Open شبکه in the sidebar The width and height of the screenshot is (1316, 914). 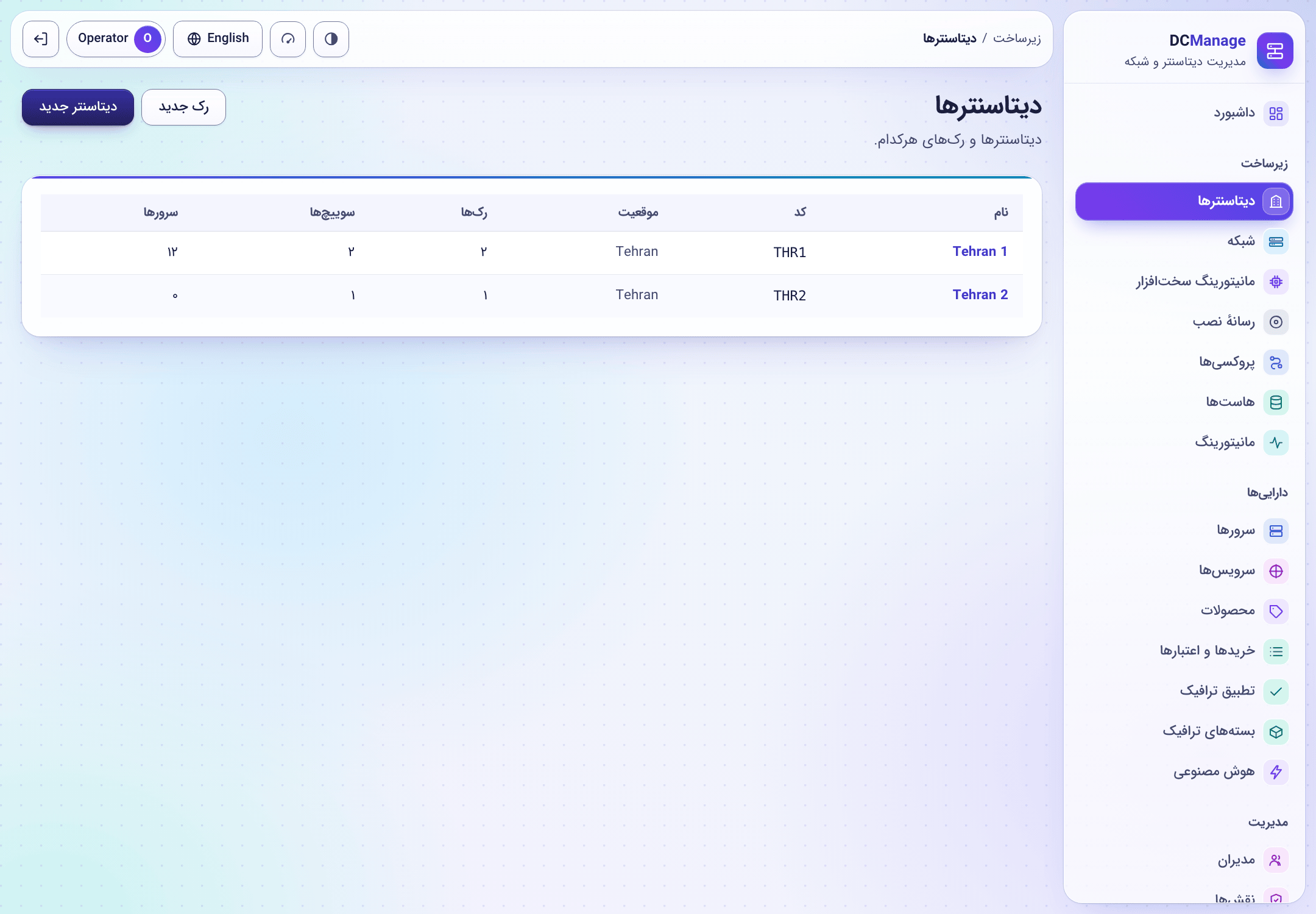click(1184, 242)
